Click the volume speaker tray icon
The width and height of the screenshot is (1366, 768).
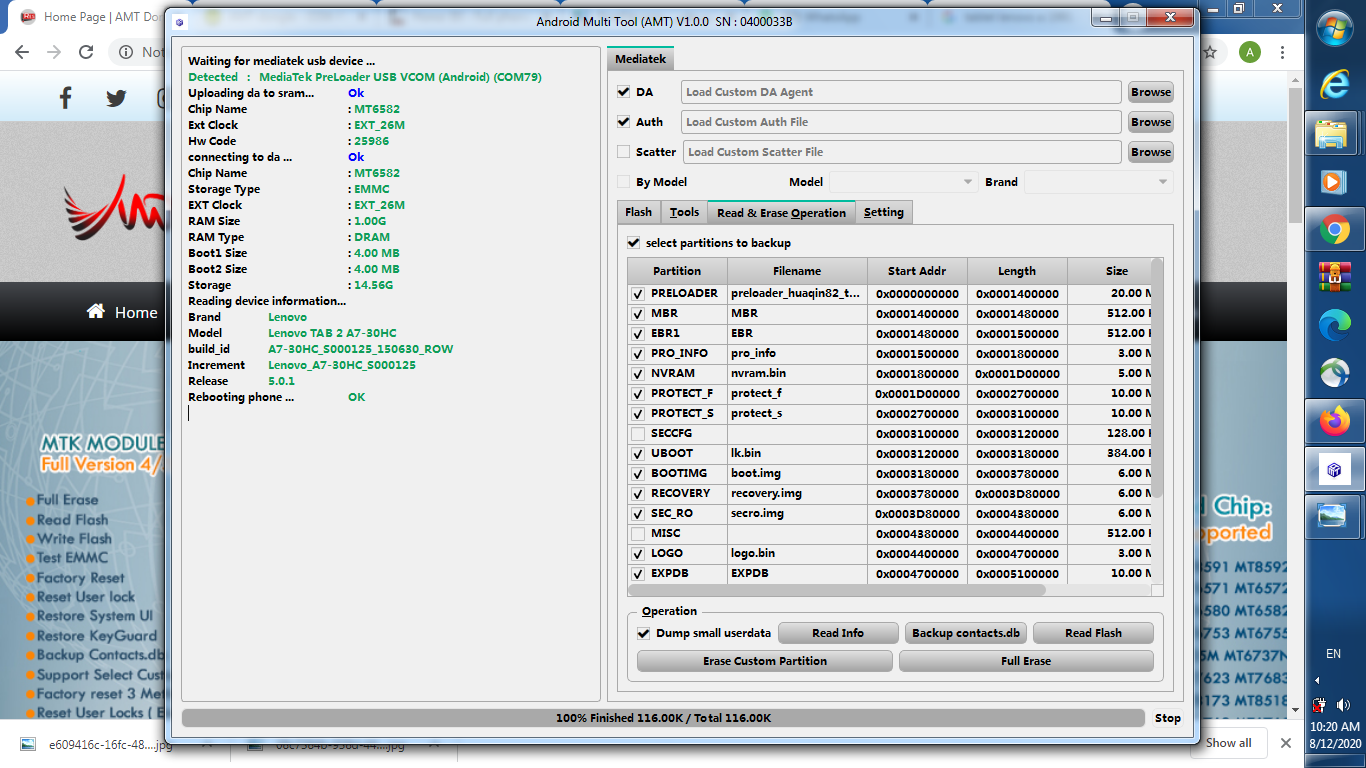1342,704
